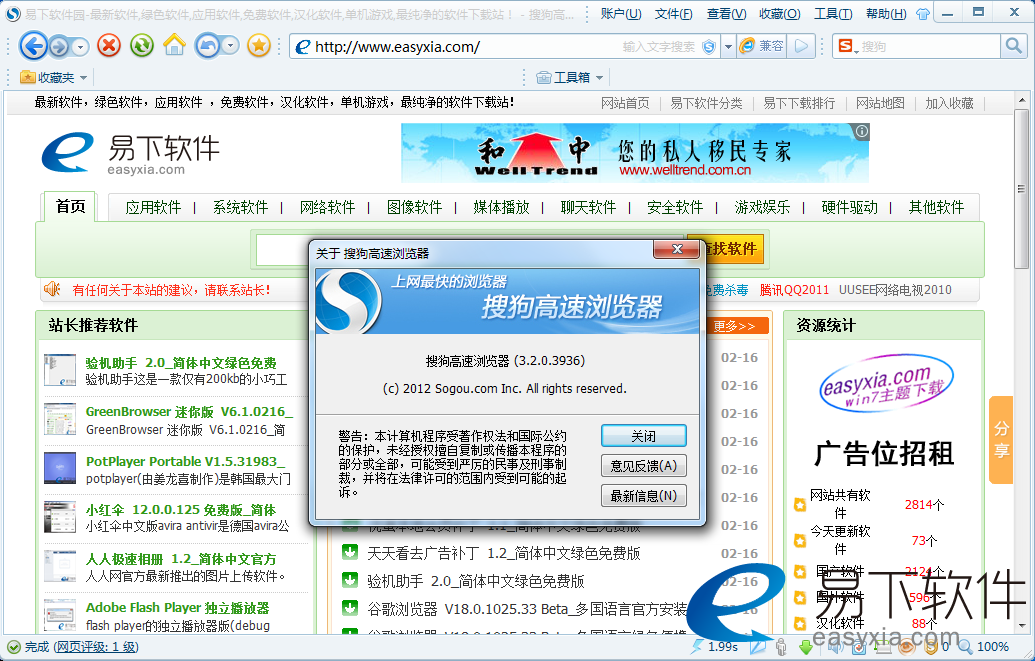Open the home page house icon
Image resolution: width=1035 pixels, height=661 pixels.
point(174,46)
